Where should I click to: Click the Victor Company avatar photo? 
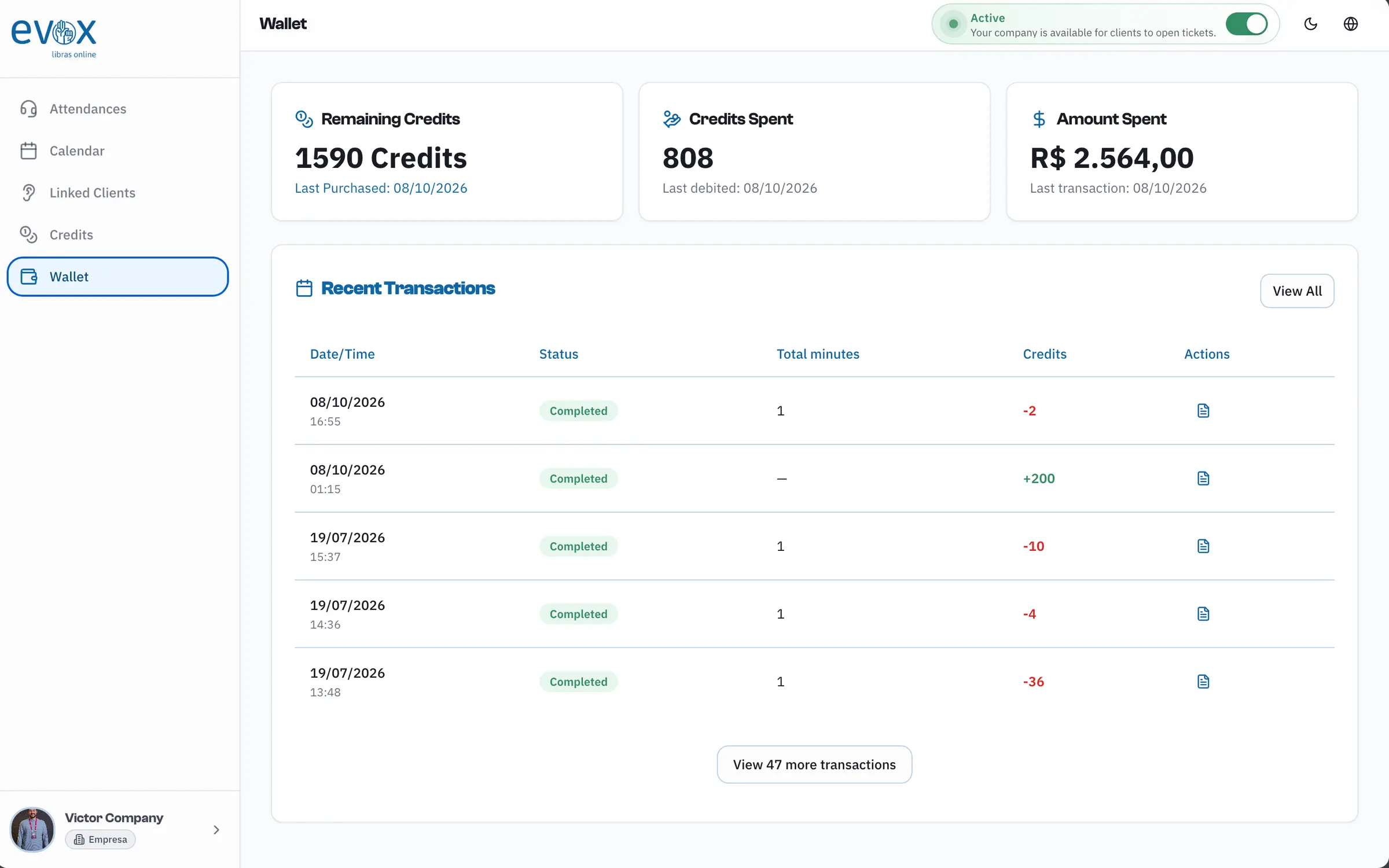pos(32,830)
